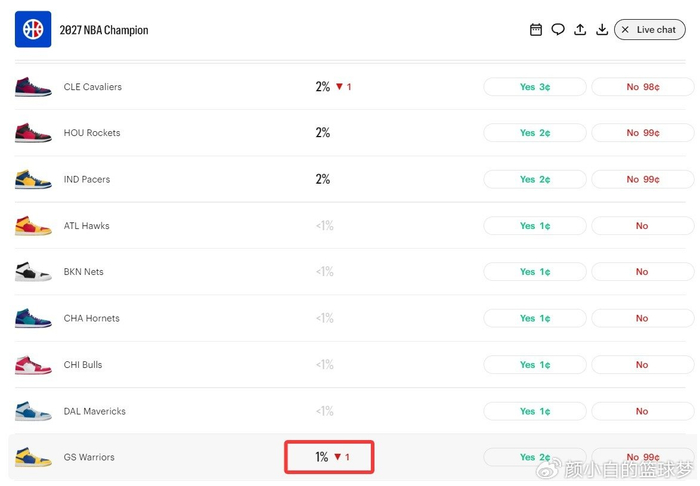700x486 pixels.
Task: Open the CHA Hornets team name
Action: (92, 318)
